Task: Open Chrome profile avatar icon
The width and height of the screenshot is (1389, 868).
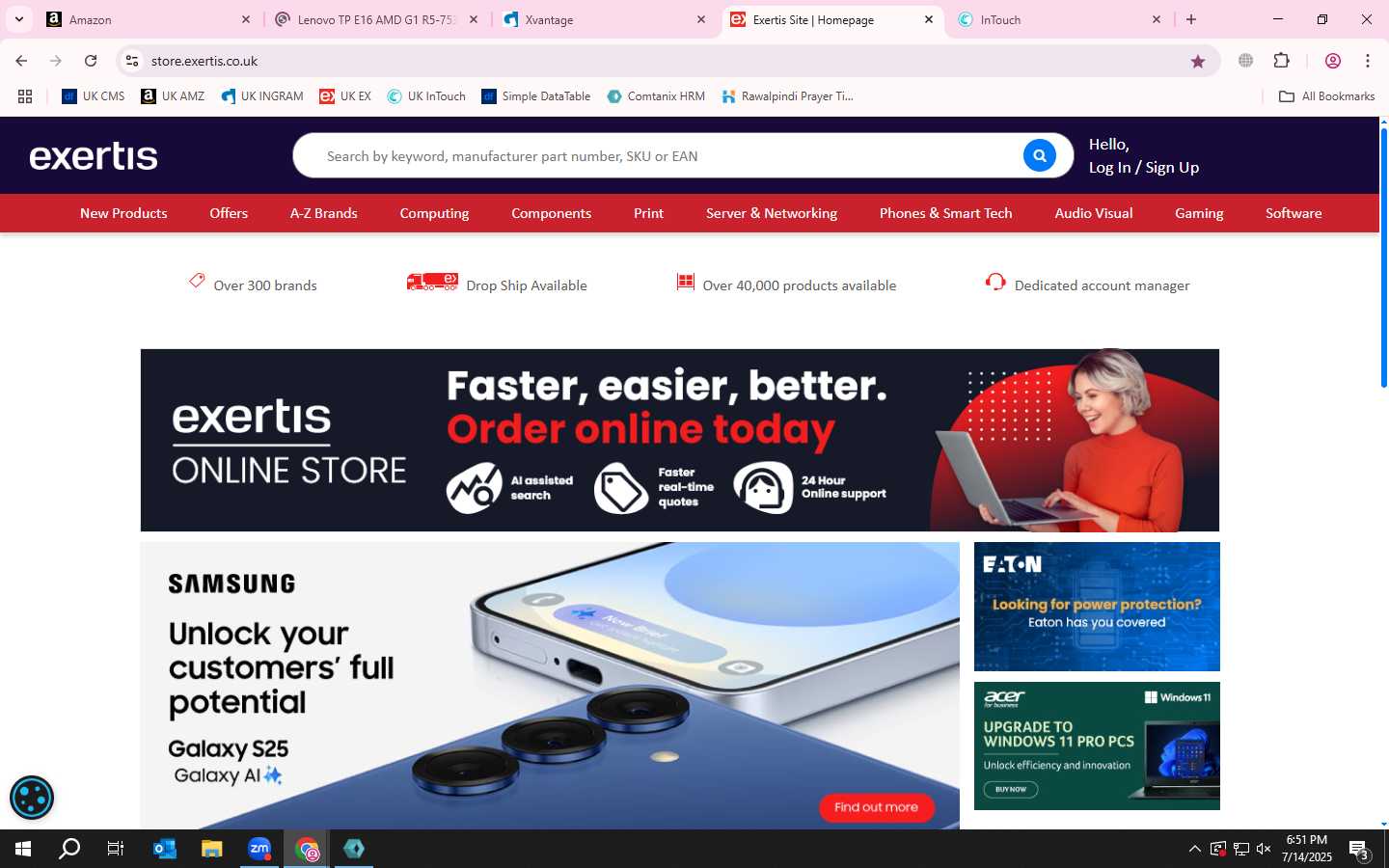Action: (x=1333, y=61)
